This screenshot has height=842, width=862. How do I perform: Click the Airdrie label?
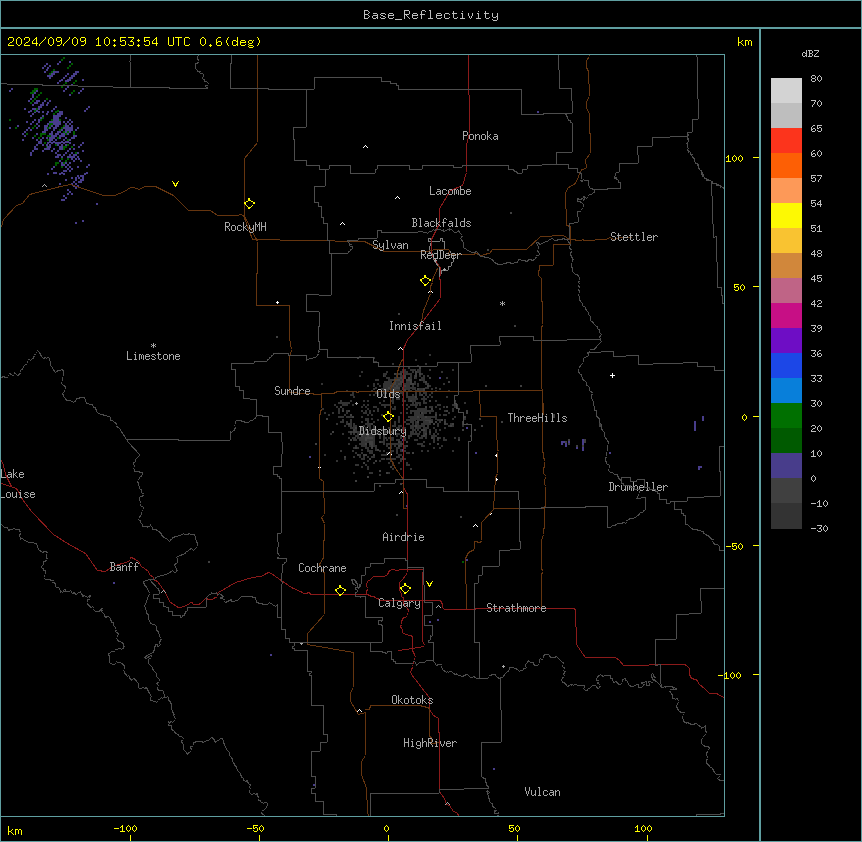[x=404, y=537]
